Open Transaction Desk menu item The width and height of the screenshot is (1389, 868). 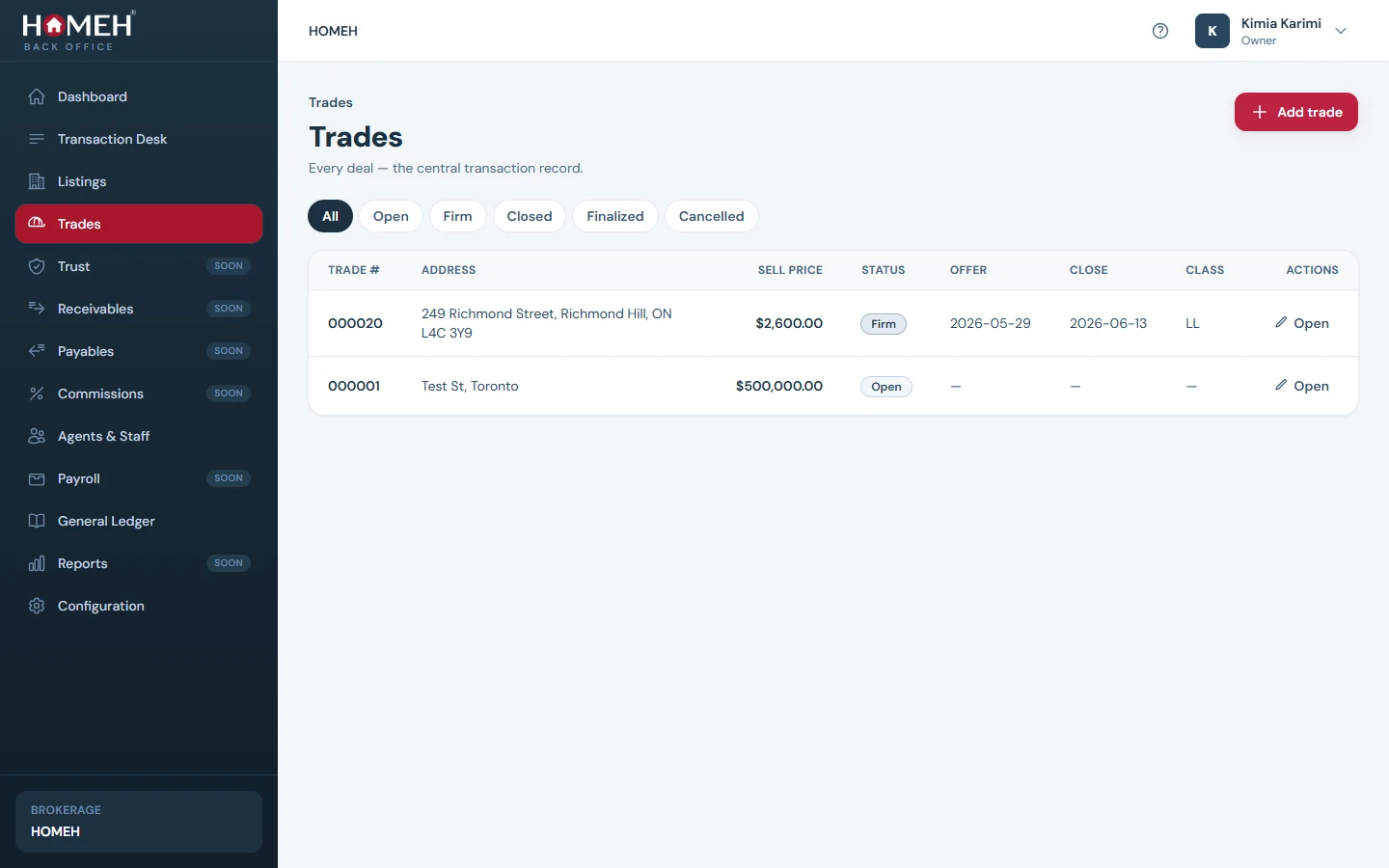(139, 139)
